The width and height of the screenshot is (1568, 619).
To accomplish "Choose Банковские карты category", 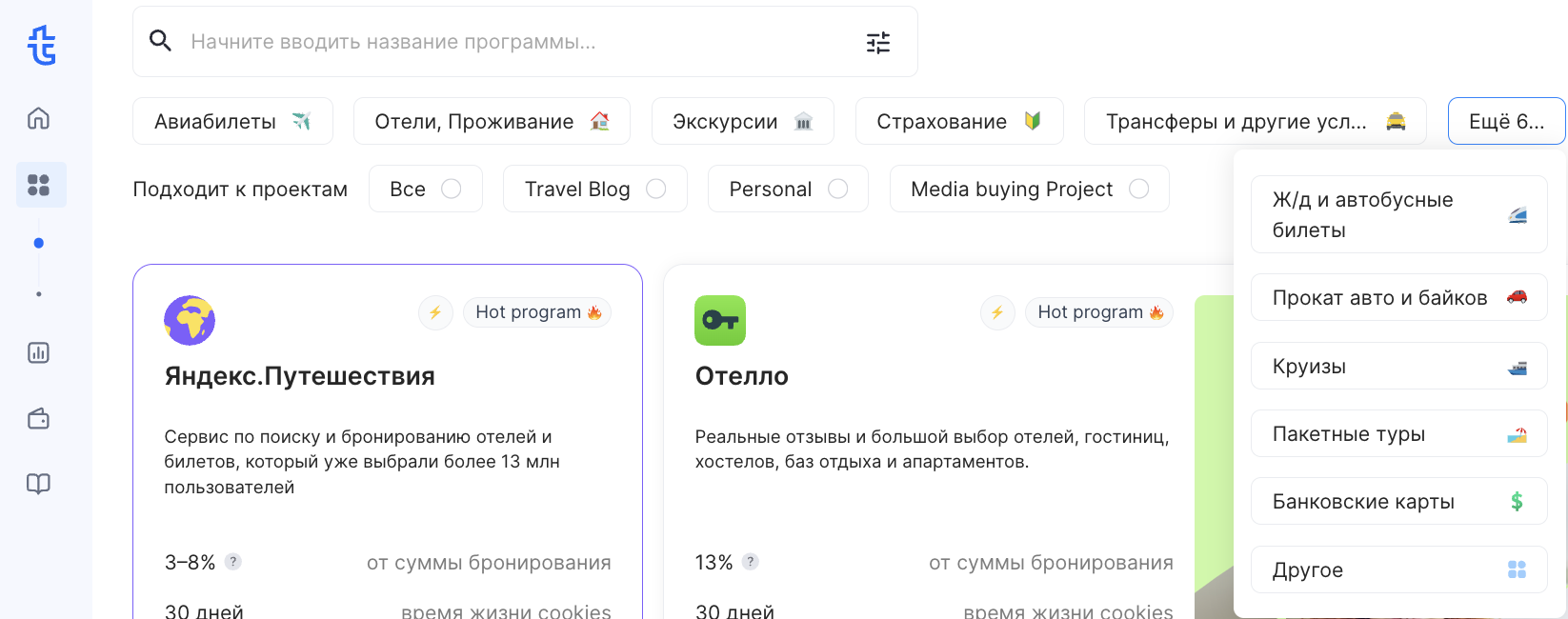I will pyautogui.click(x=1398, y=501).
